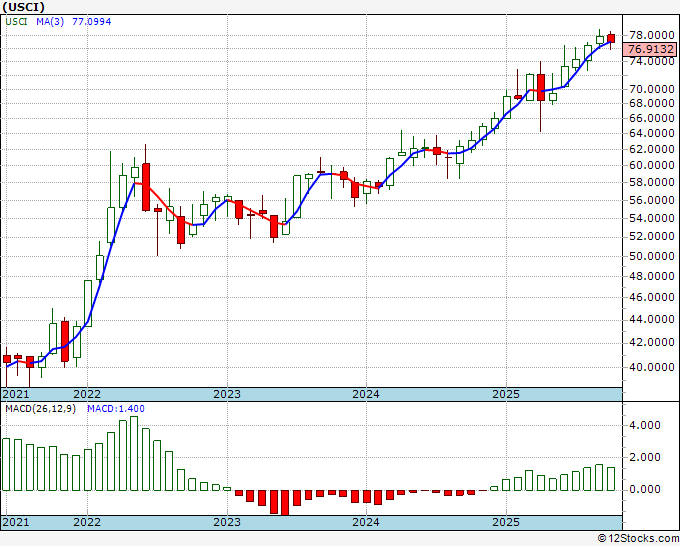
Task: Select 2023 on the price chart time axis
Action: 227,394
